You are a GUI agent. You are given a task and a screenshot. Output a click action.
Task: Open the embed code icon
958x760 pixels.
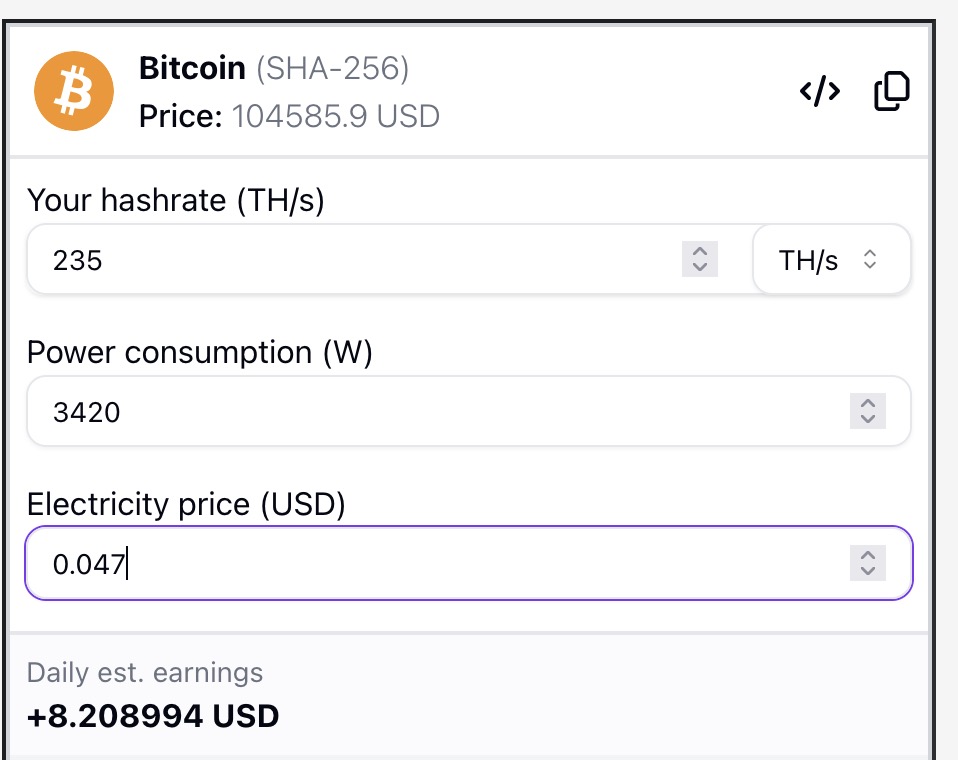[x=819, y=91]
